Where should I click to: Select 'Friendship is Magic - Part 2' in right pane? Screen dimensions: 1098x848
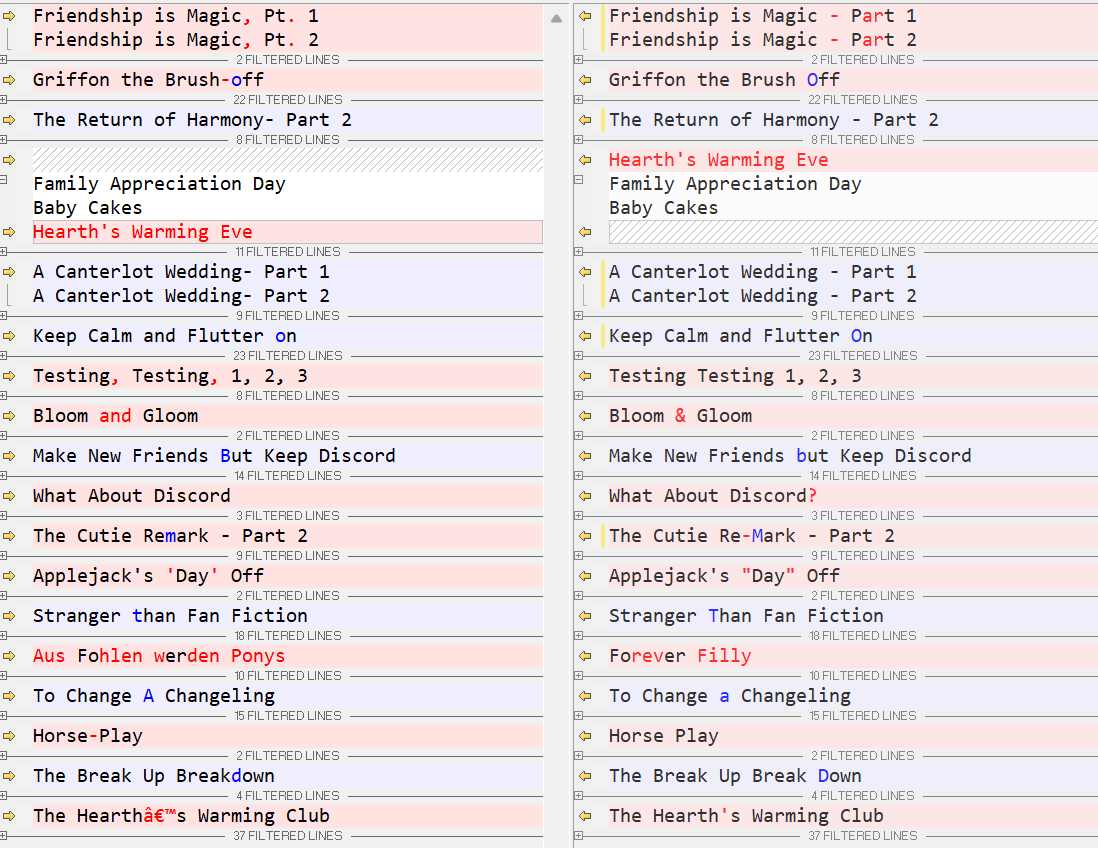click(x=763, y=40)
